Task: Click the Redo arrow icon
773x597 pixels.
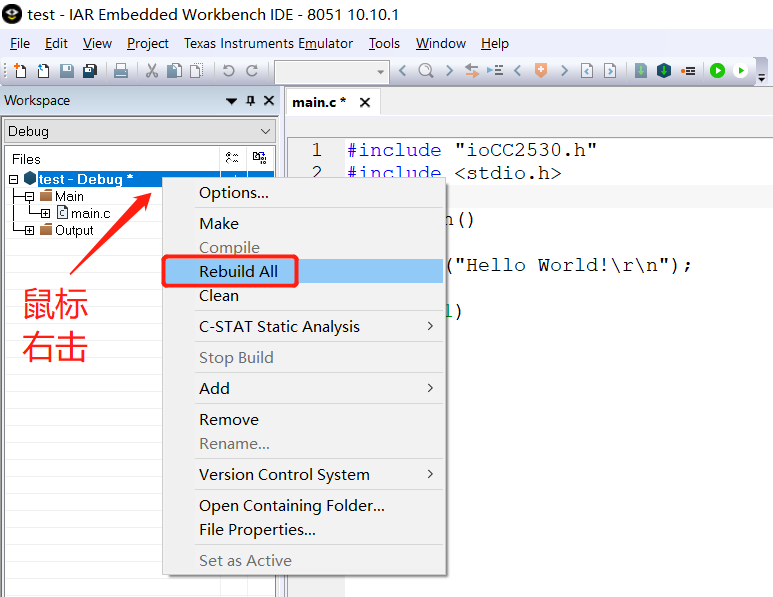Action: point(252,71)
